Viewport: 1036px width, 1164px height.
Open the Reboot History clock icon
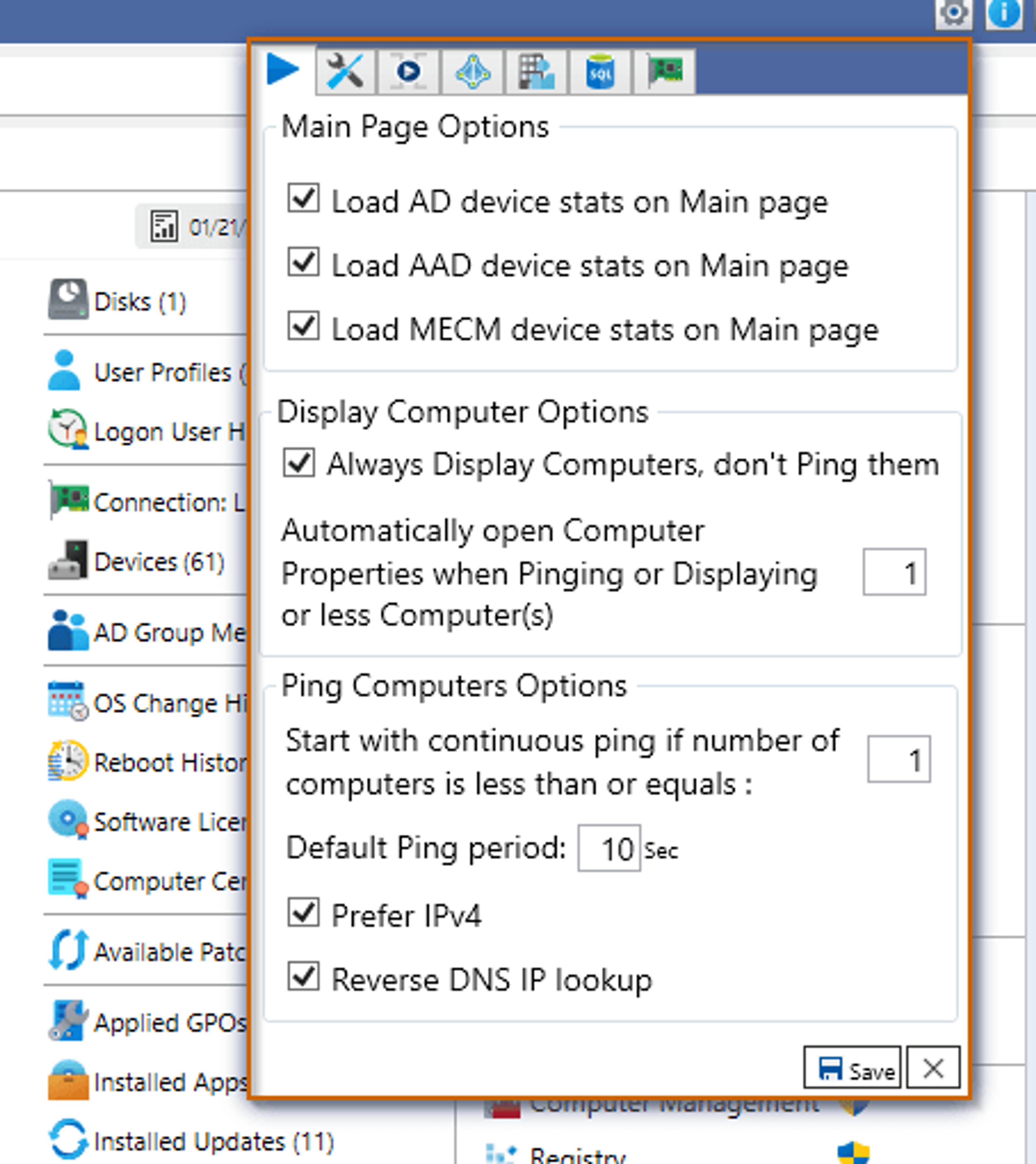(x=68, y=760)
